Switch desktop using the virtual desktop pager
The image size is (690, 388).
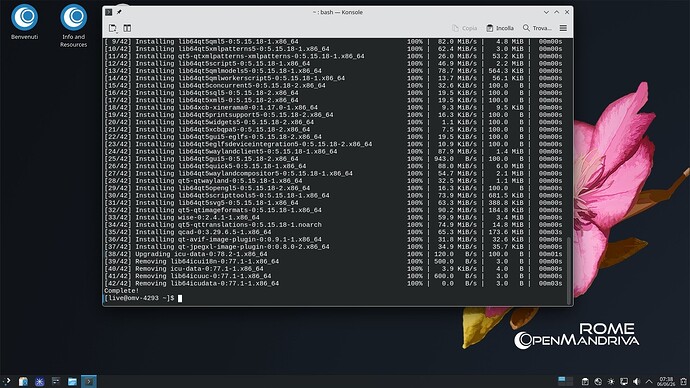(x=565, y=381)
